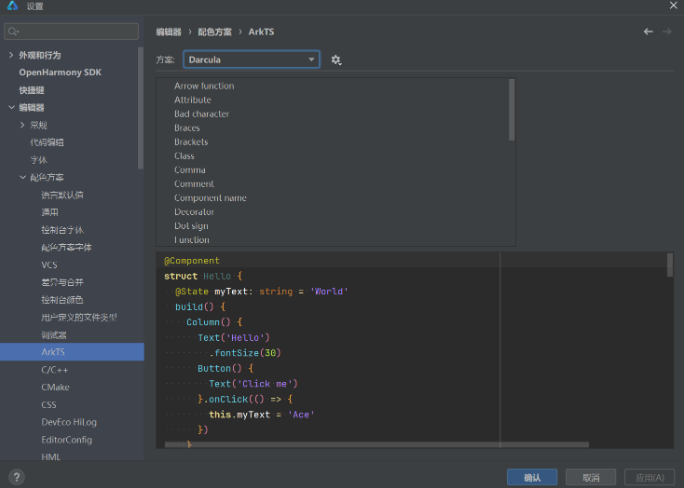684x488 pixels.
Task: Click the code preview horizontal scrollbar
Action: 377,444
